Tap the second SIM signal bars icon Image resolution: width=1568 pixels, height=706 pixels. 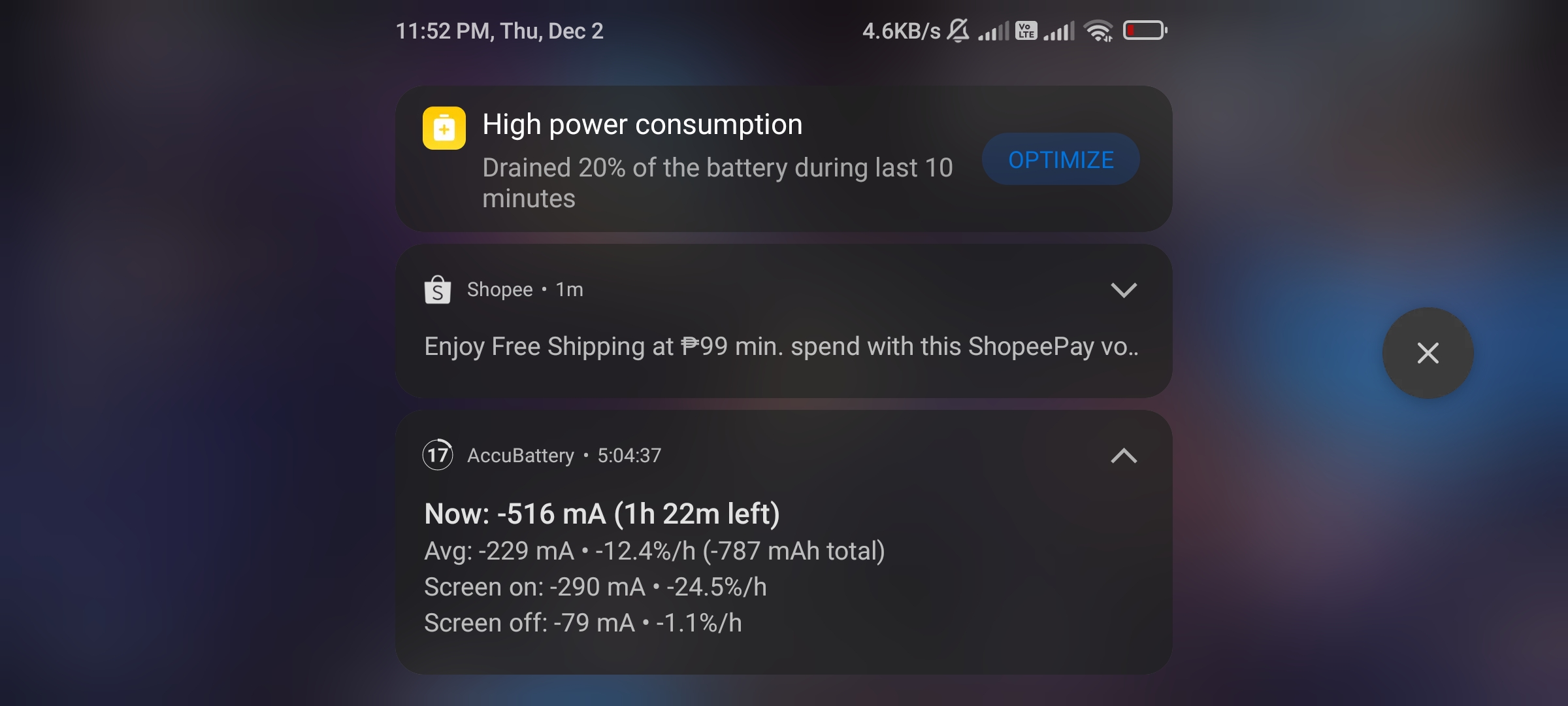pos(1059,31)
